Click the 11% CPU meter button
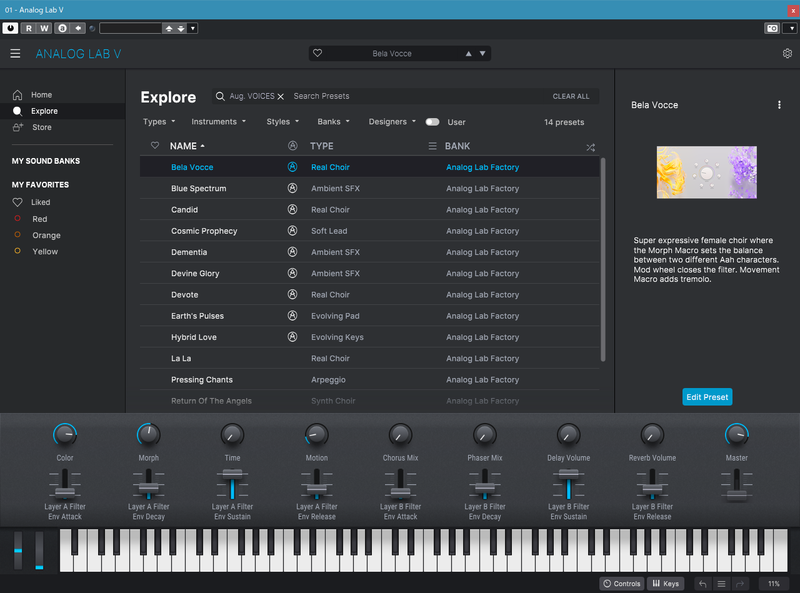The height and width of the screenshot is (593, 800). click(773, 584)
